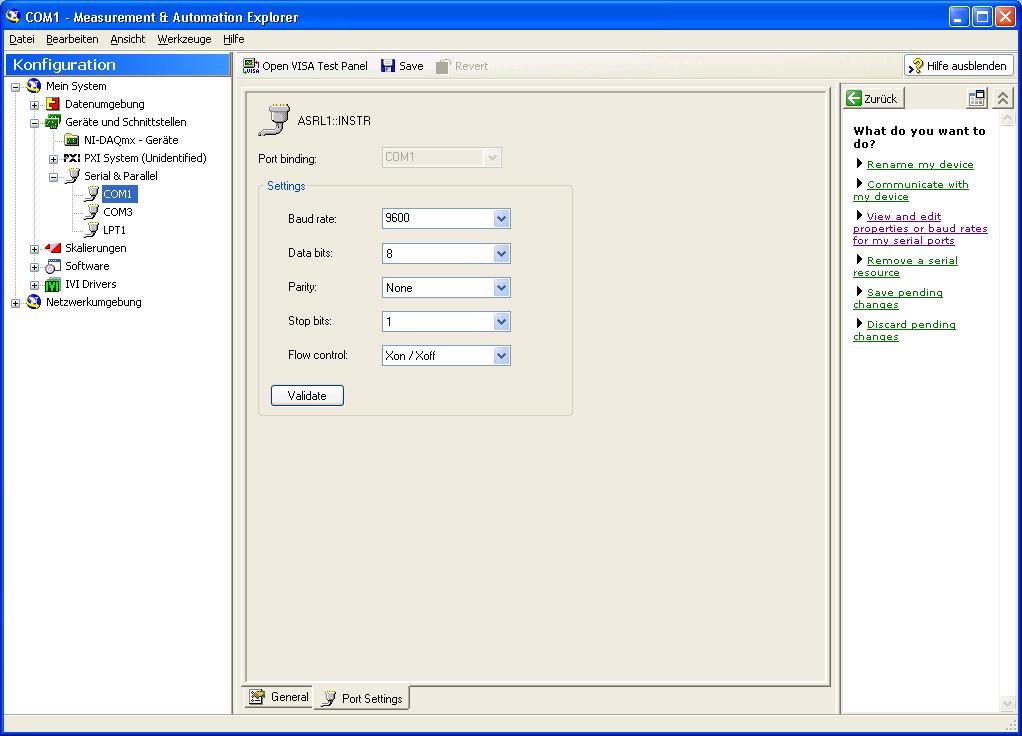Select the Port Settings tab
Screen dimensions: 1022x736
coord(362,698)
